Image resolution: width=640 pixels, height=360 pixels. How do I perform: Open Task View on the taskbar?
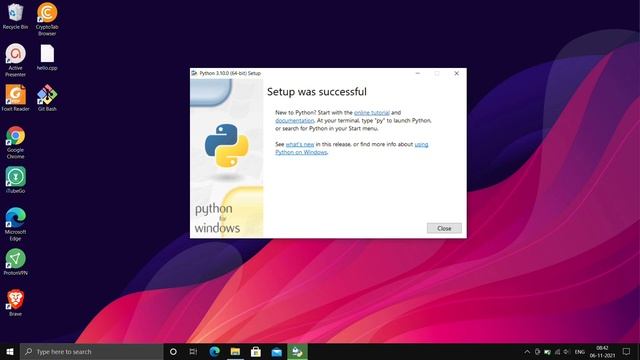point(193,351)
